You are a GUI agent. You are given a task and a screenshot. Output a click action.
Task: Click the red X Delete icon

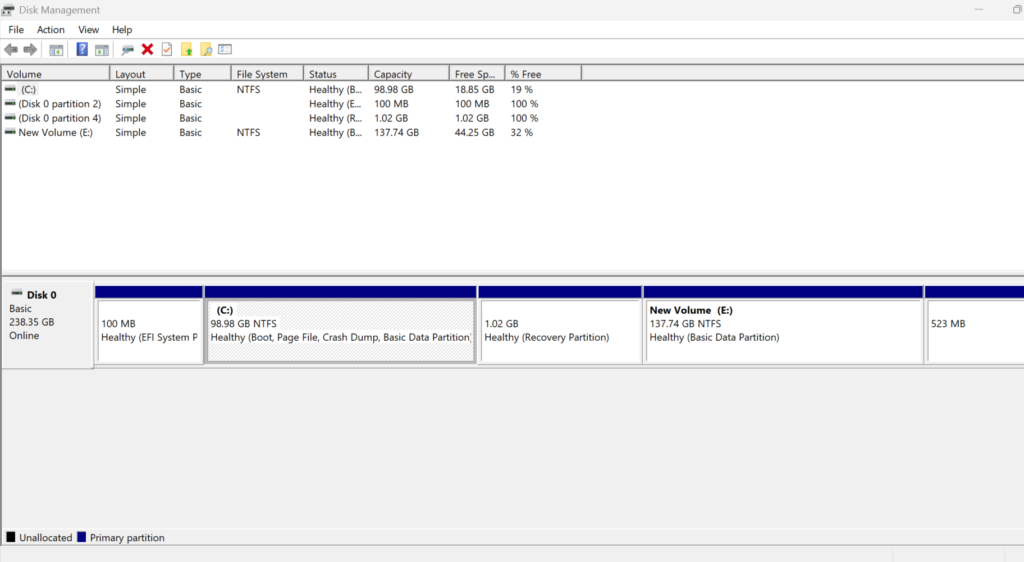(148, 50)
